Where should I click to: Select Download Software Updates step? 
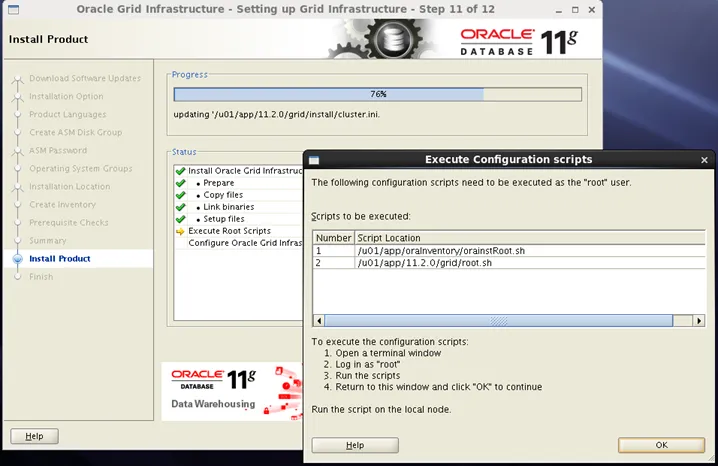pyautogui.click(x=85, y=78)
